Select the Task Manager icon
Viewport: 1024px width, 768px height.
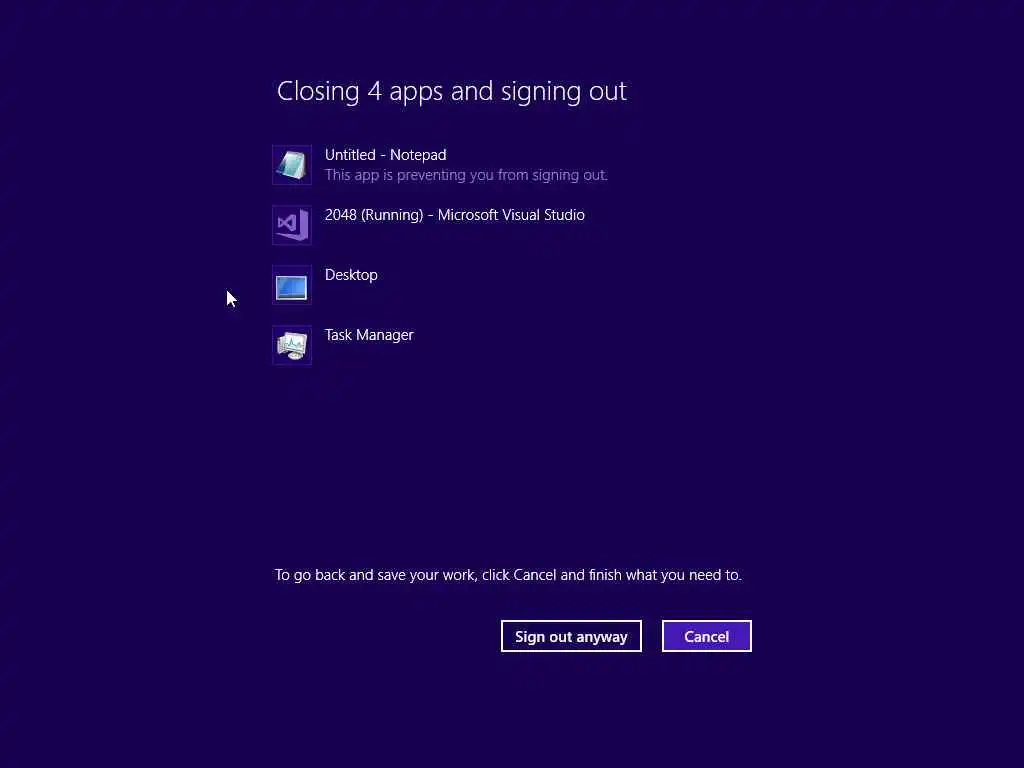coord(291,345)
